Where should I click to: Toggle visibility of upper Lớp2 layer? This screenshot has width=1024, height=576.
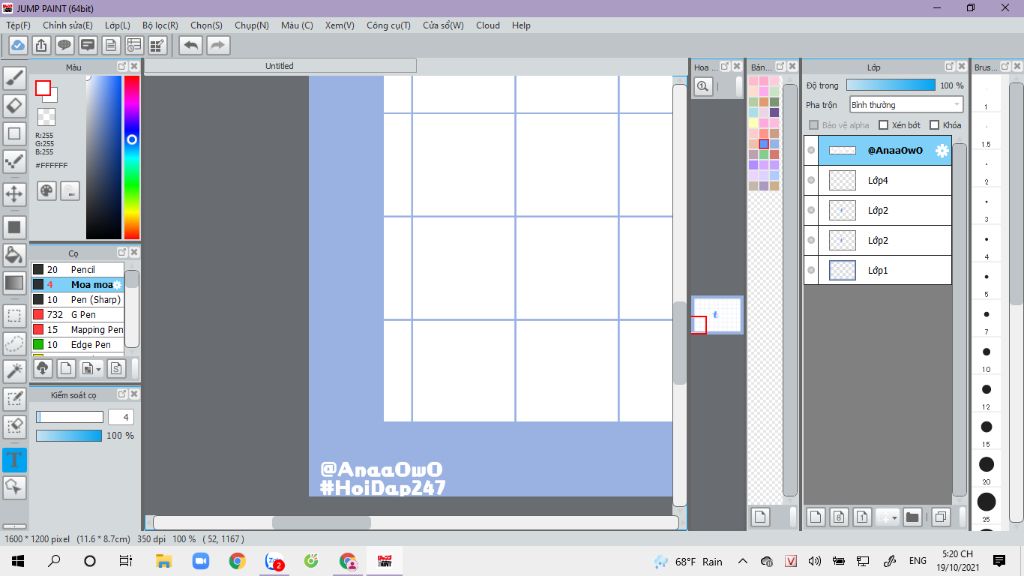pyautogui.click(x=811, y=210)
